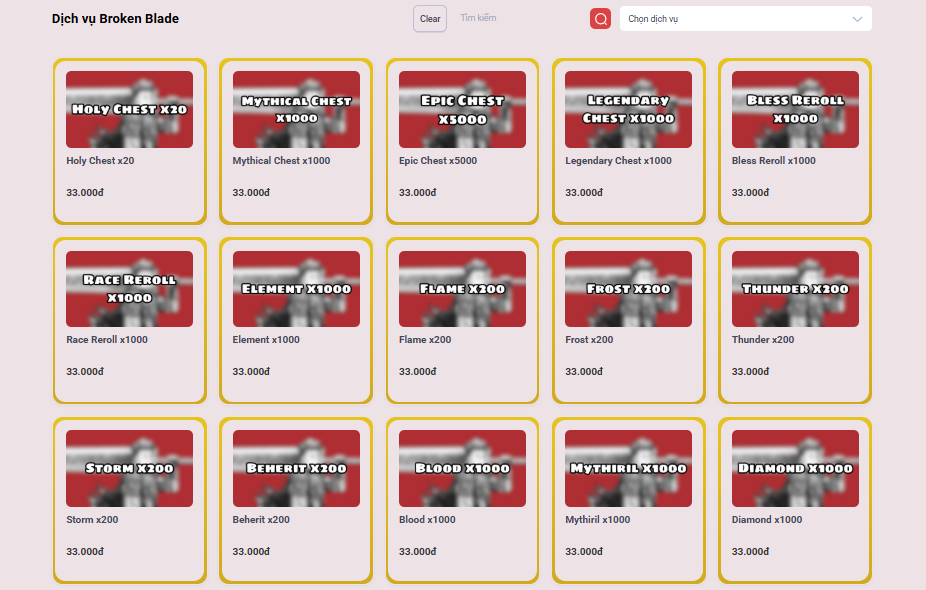Click the 33.000đ price under Storm x200
This screenshot has width=926, height=590.
click(x=85, y=552)
